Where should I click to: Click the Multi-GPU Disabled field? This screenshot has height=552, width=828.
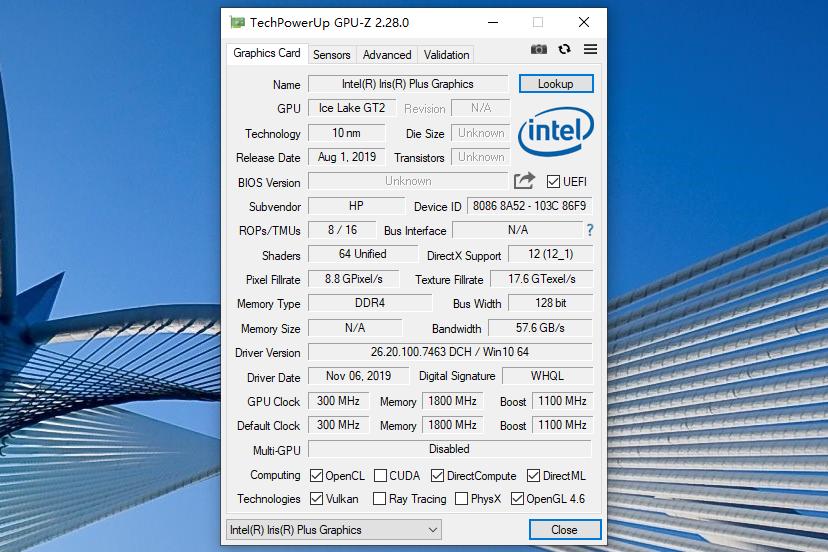point(450,449)
